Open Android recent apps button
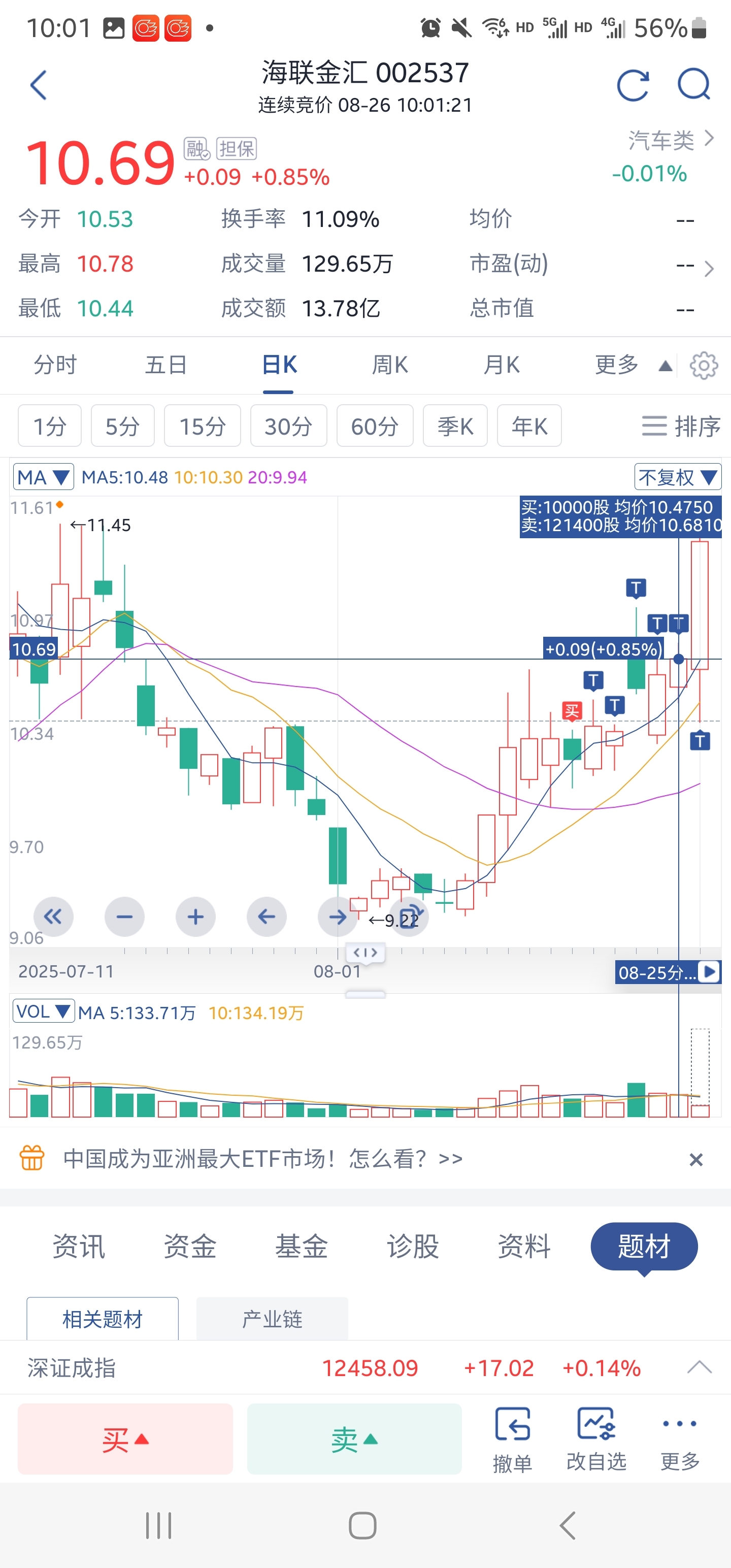This screenshot has width=731, height=1568. (x=159, y=1525)
